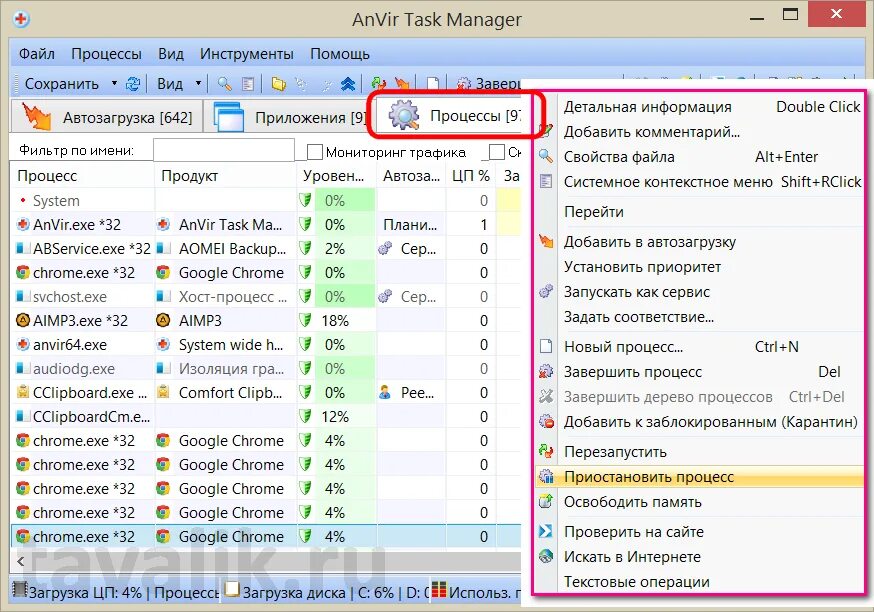
Task: Click the icon beside Освободить память
Action: pos(546,502)
